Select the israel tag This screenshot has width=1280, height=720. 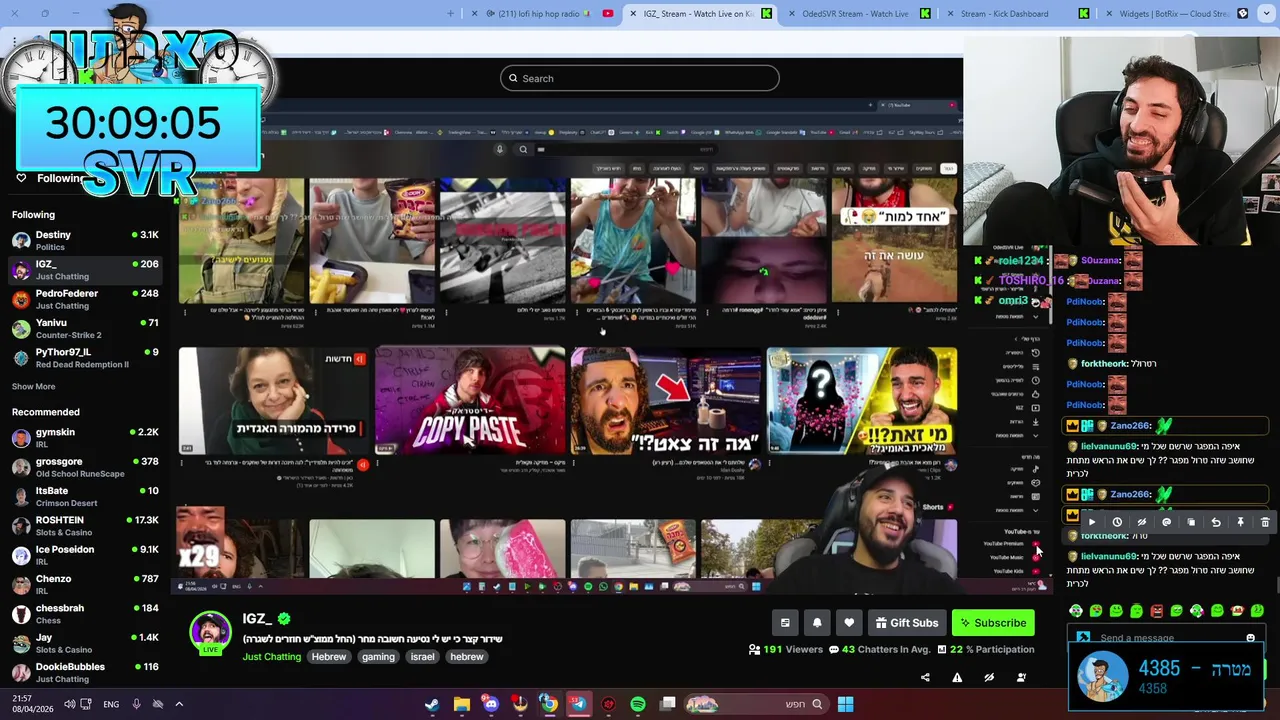(422, 657)
